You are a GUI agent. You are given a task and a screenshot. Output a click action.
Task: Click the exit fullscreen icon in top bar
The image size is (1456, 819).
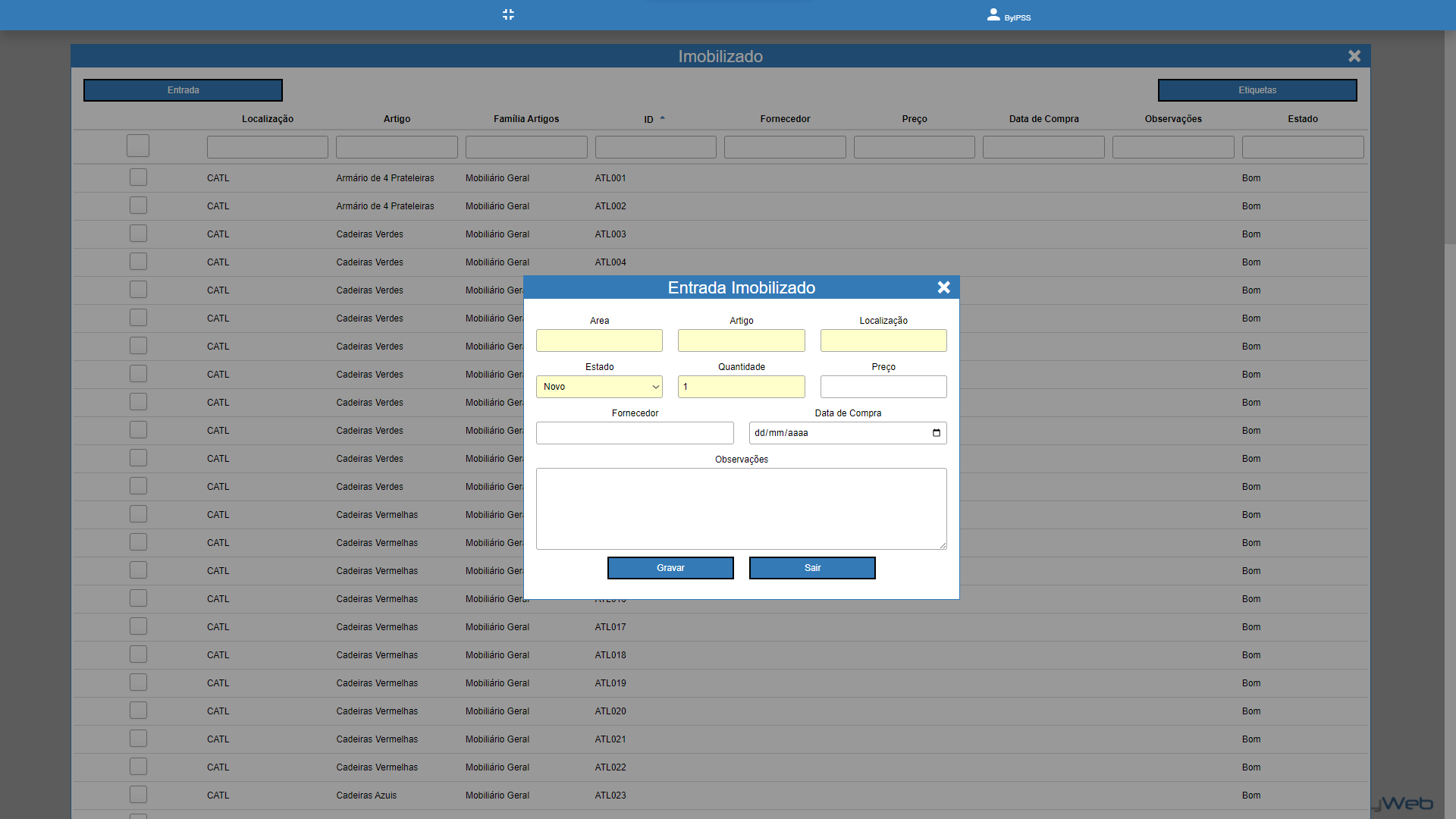pos(508,14)
